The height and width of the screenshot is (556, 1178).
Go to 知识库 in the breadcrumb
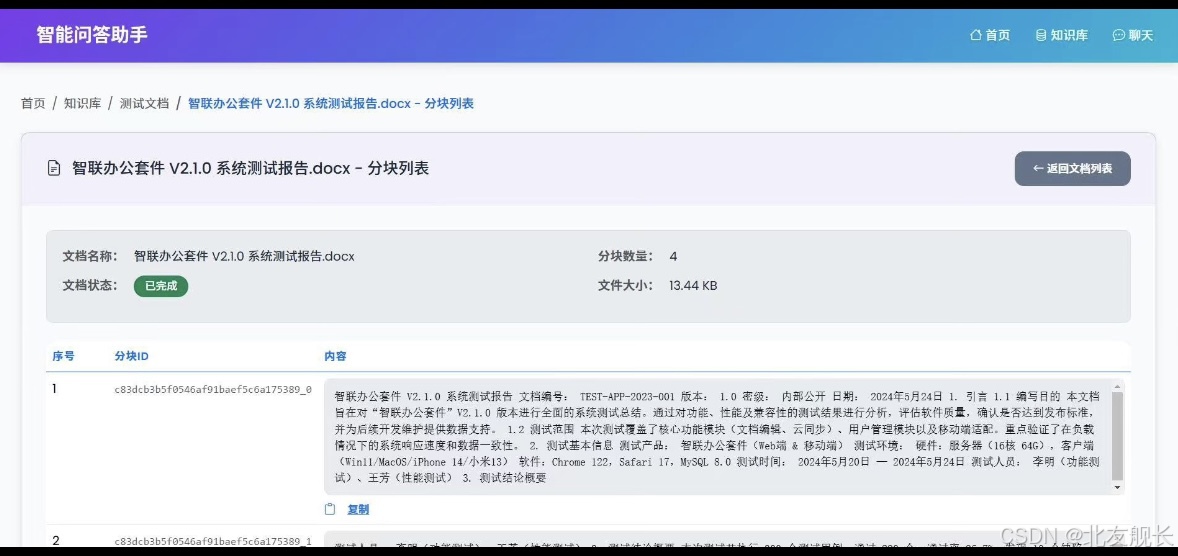pos(82,103)
